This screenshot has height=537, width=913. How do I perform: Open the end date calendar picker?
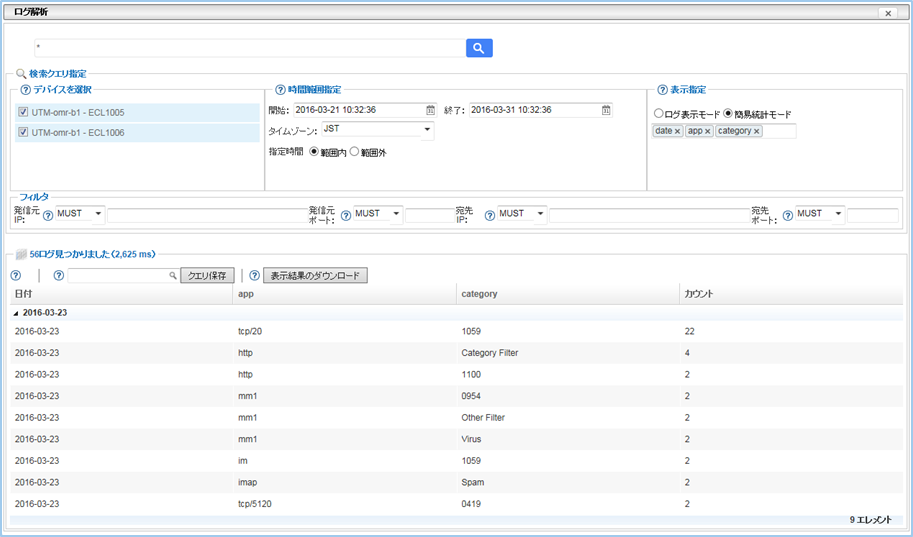point(606,110)
